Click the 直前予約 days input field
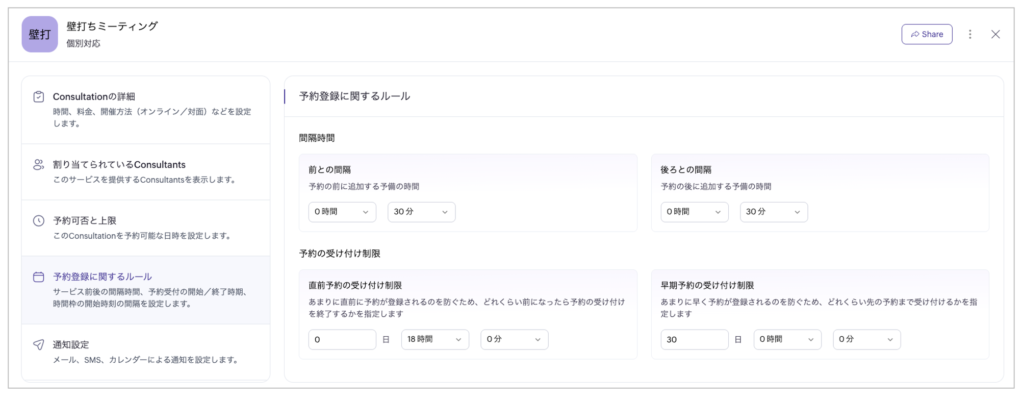The width and height of the screenshot is (1024, 400). point(342,340)
